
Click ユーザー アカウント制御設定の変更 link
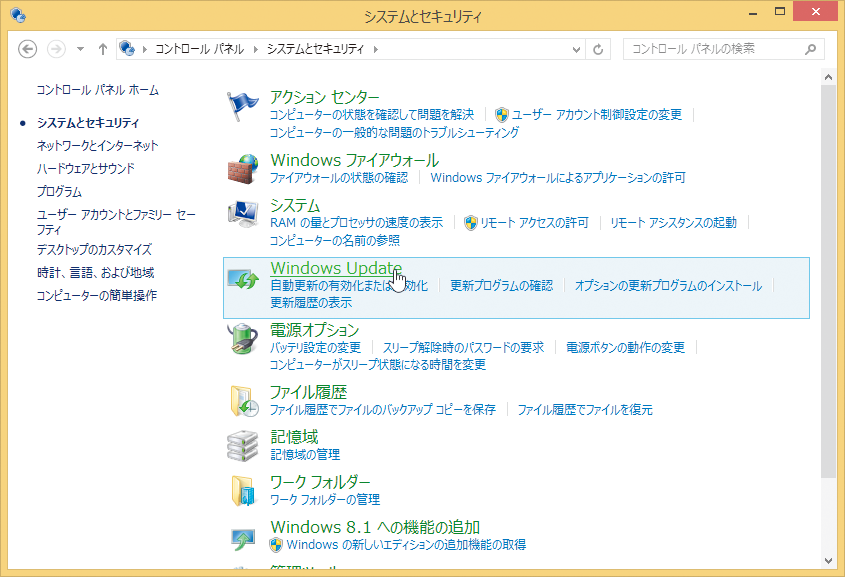coord(597,115)
